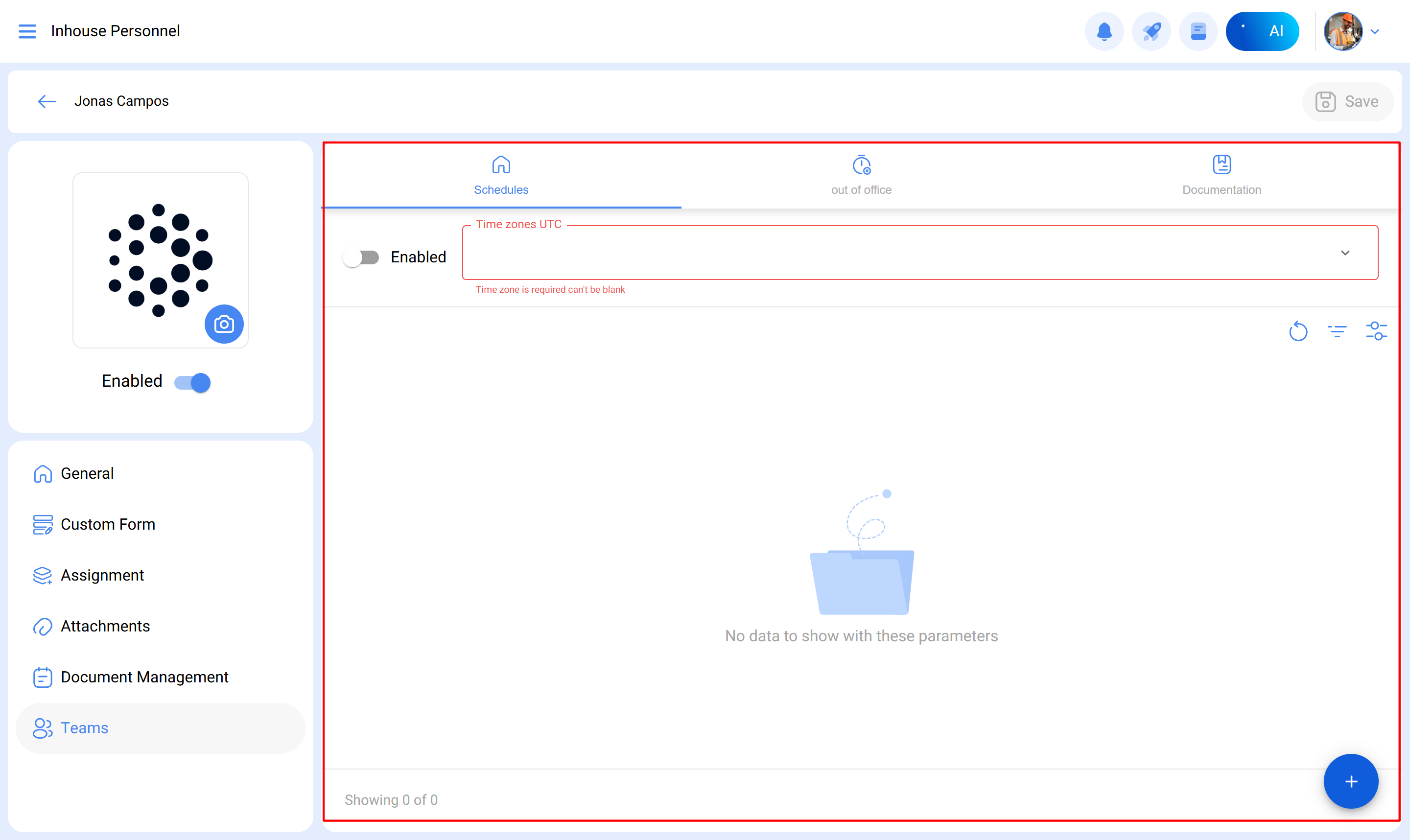Open the Document Management section
The height and width of the screenshot is (840, 1410).
(144, 677)
